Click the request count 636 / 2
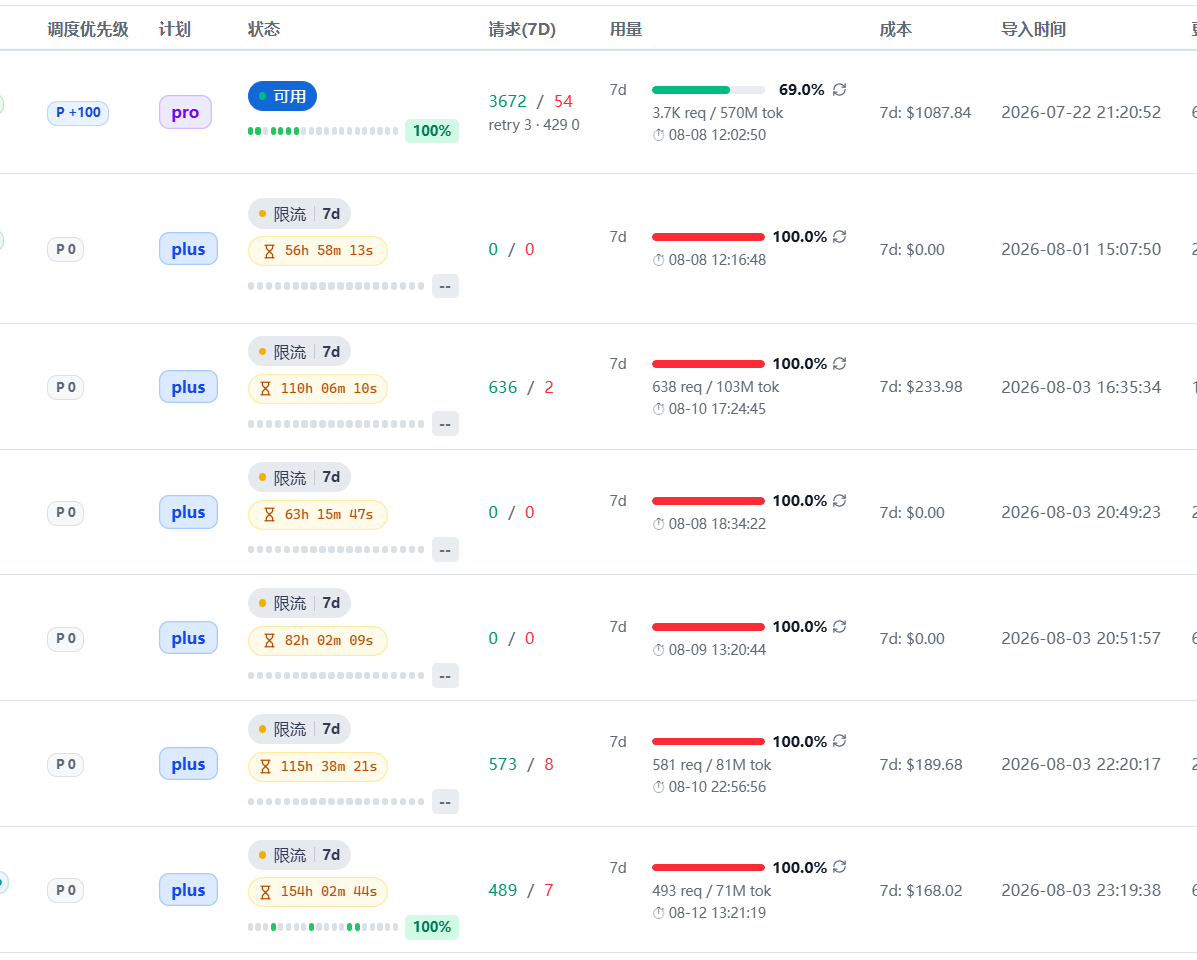This screenshot has width=1197, height=960. click(521, 388)
